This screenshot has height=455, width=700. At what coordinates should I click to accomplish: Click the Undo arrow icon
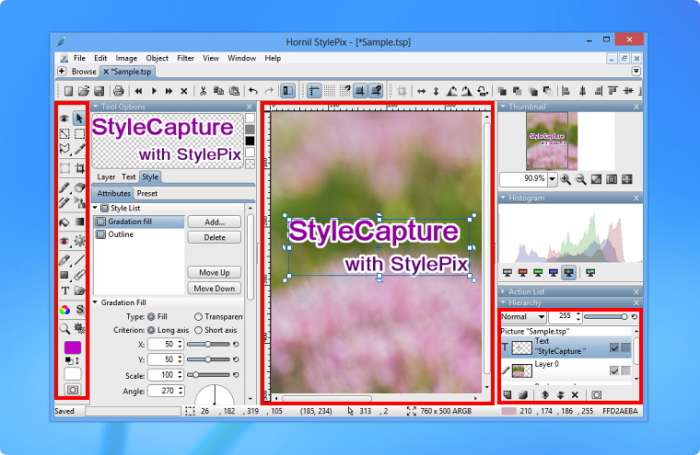click(252, 91)
